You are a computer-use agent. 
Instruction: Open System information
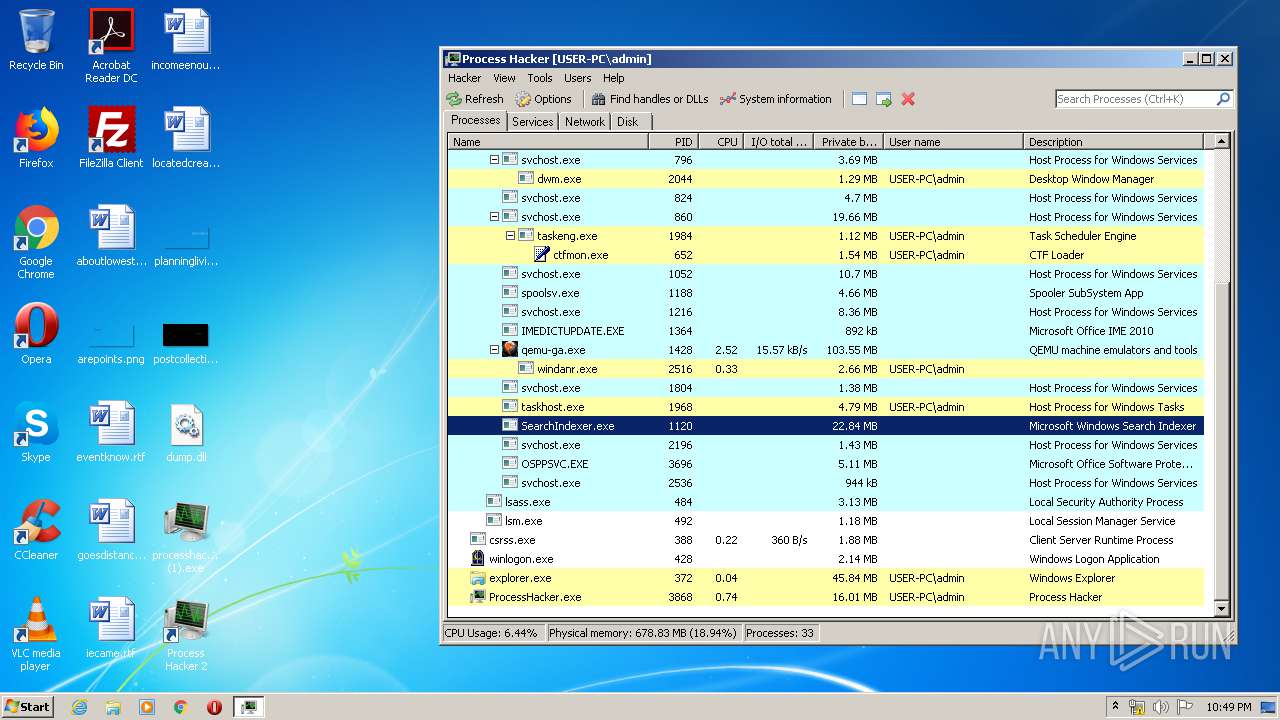pos(776,99)
